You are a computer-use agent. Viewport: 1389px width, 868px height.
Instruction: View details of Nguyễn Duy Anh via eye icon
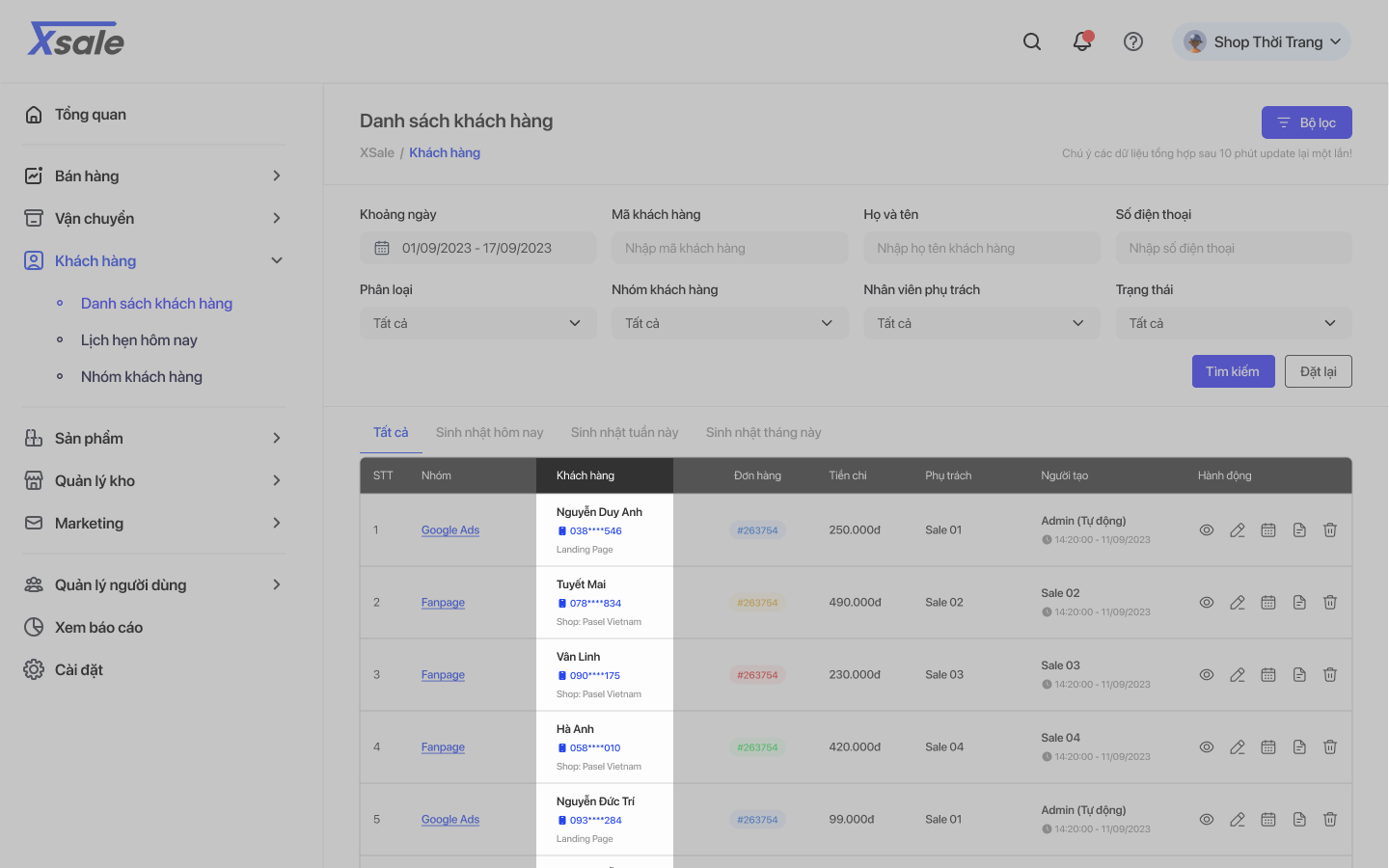click(x=1207, y=530)
